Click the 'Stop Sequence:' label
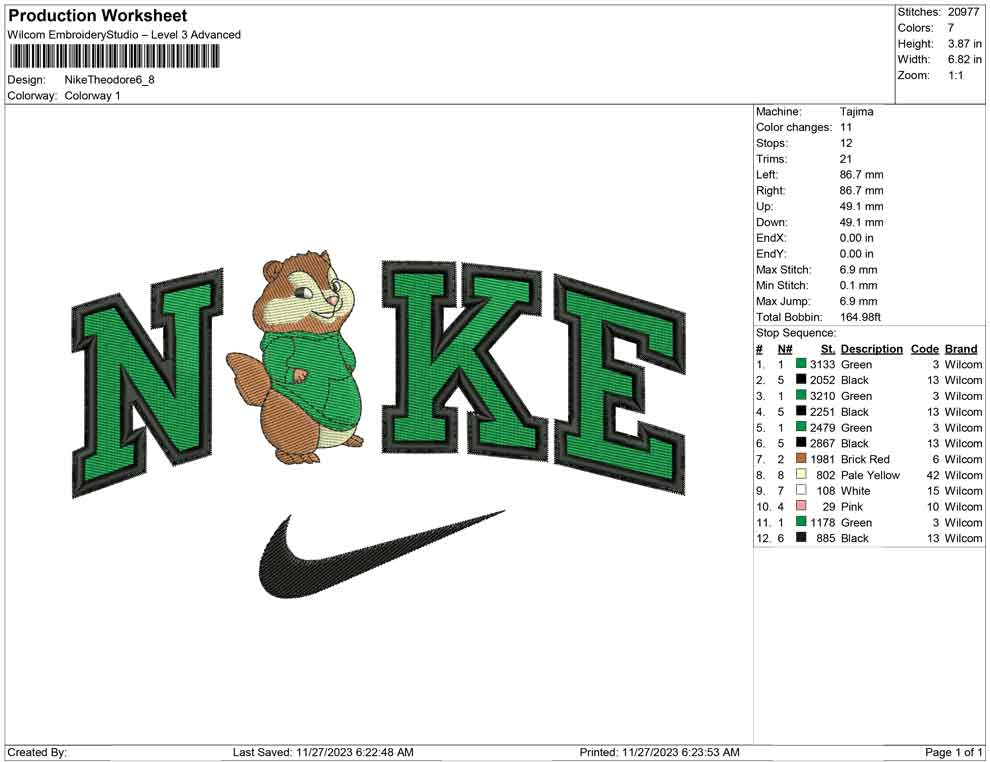 [796, 333]
